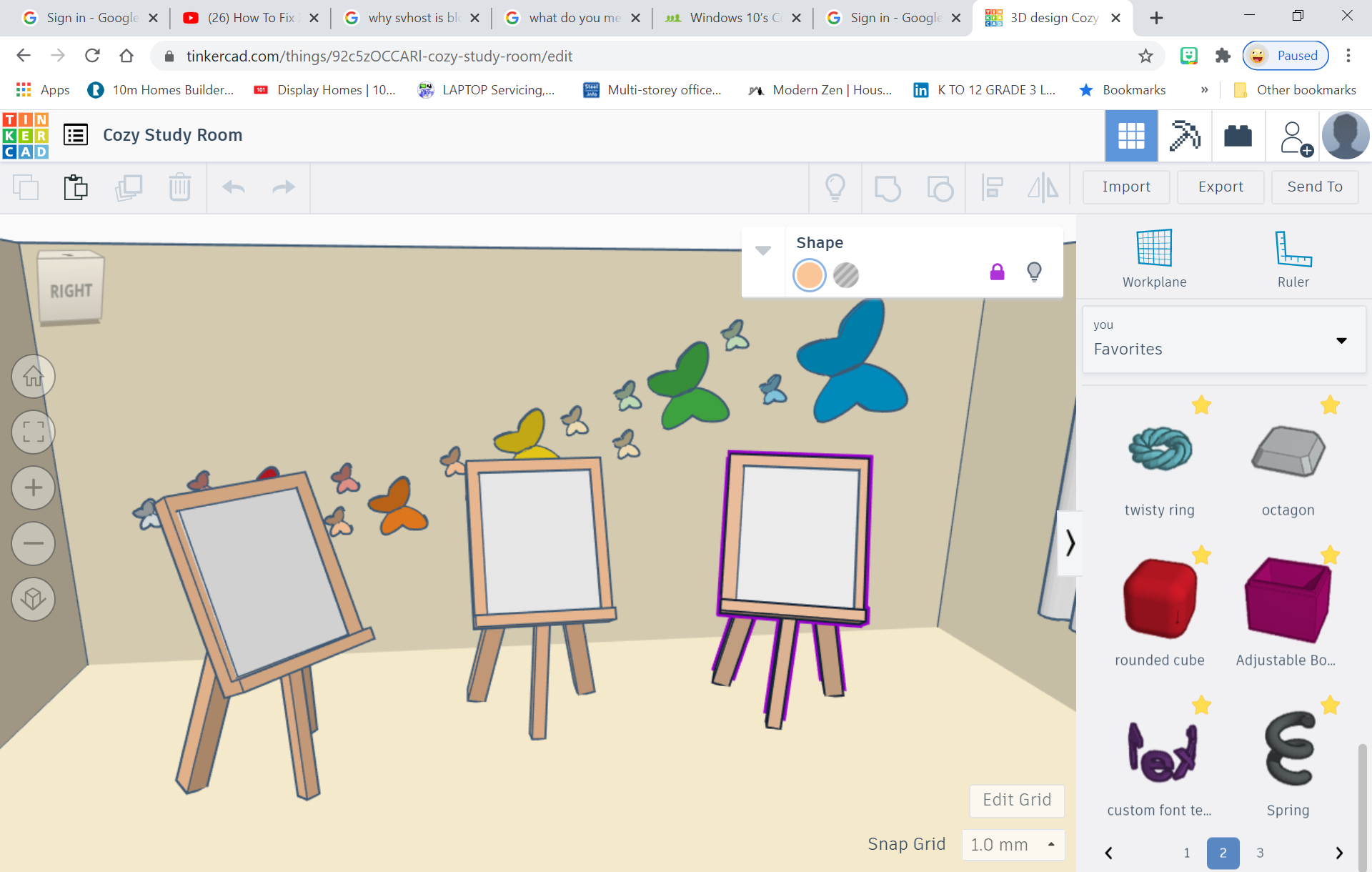1372x872 pixels.
Task: Switch to the Blocks editor view
Action: click(x=1238, y=136)
